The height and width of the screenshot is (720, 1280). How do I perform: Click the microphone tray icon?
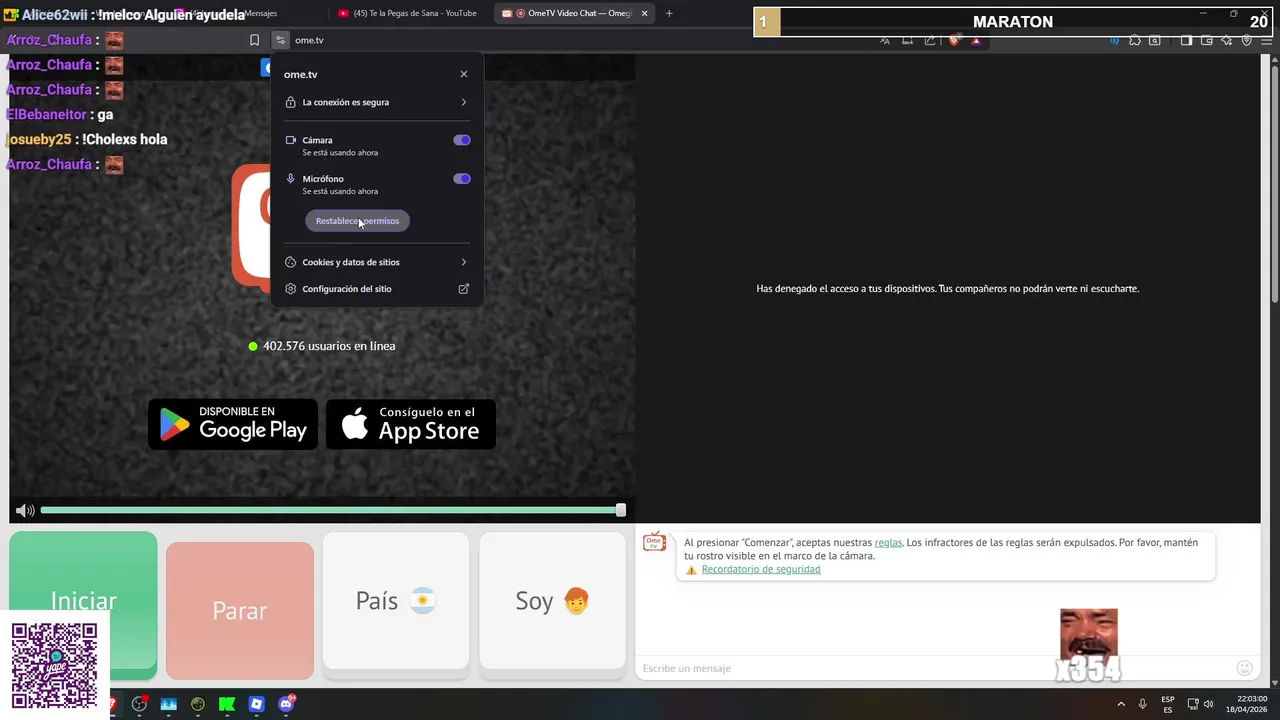point(1142,704)
